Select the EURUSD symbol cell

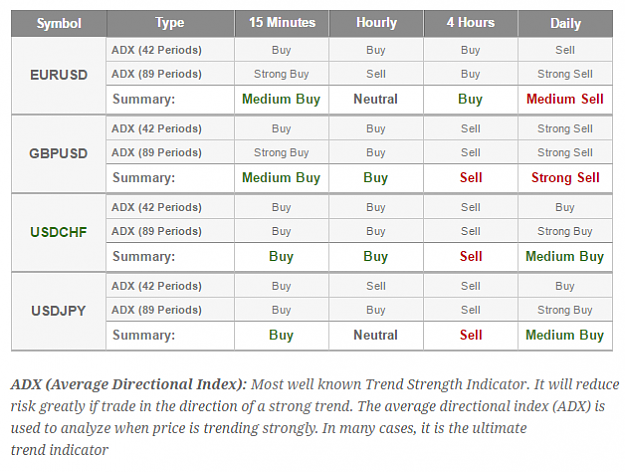click(x=59, y=75)
